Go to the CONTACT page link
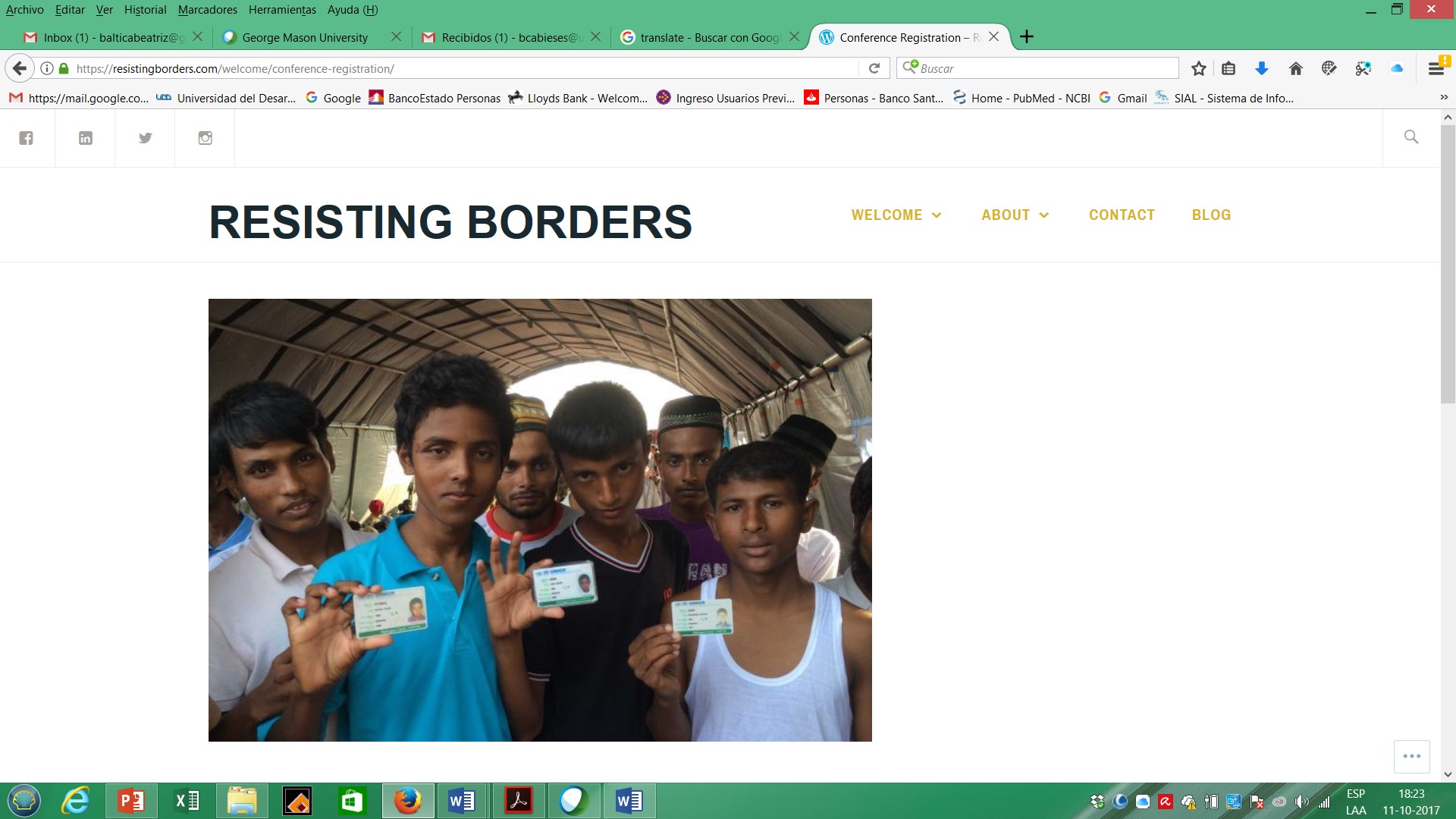 1122,215
